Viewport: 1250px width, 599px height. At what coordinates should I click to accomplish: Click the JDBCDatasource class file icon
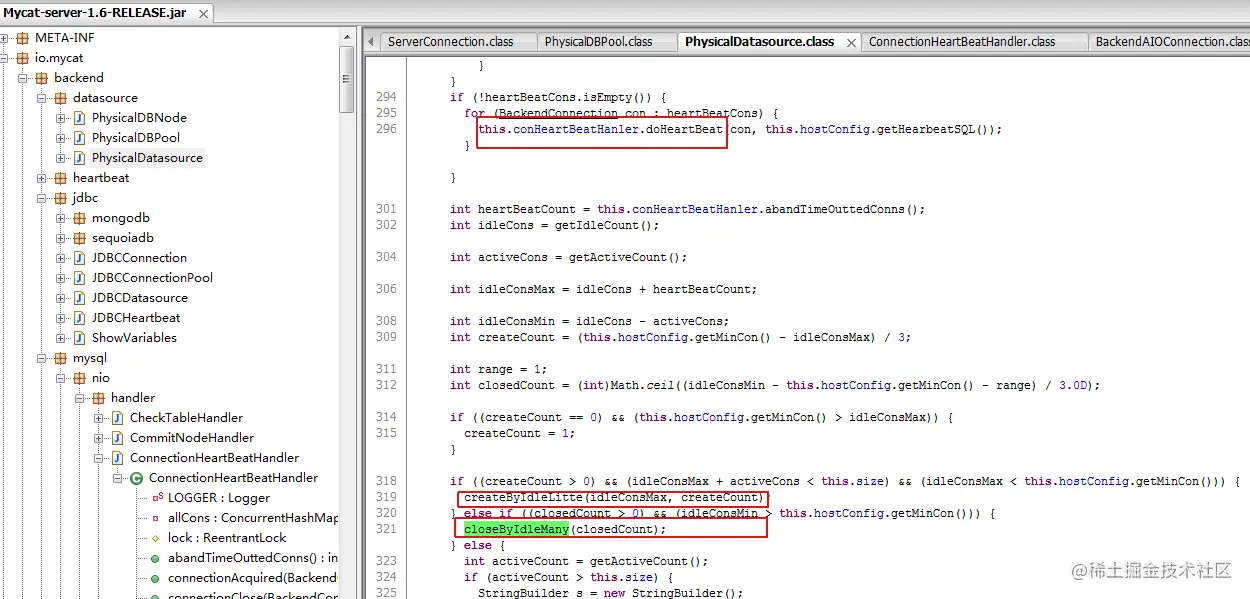point(79,298)
